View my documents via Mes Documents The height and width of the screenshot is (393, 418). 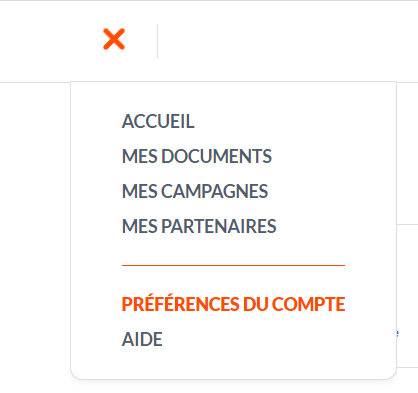point(197,156)
